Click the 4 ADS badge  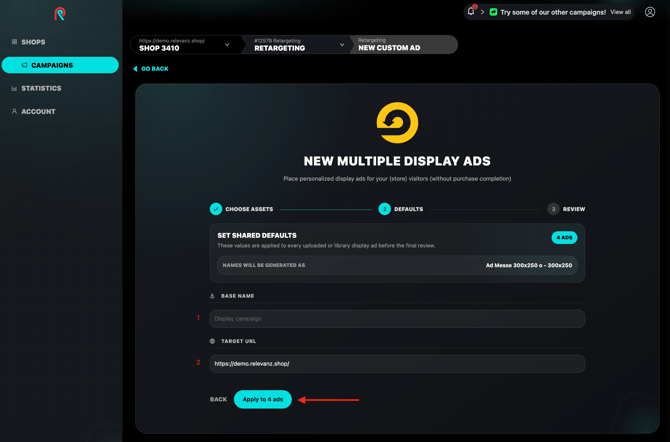point(564,238)
